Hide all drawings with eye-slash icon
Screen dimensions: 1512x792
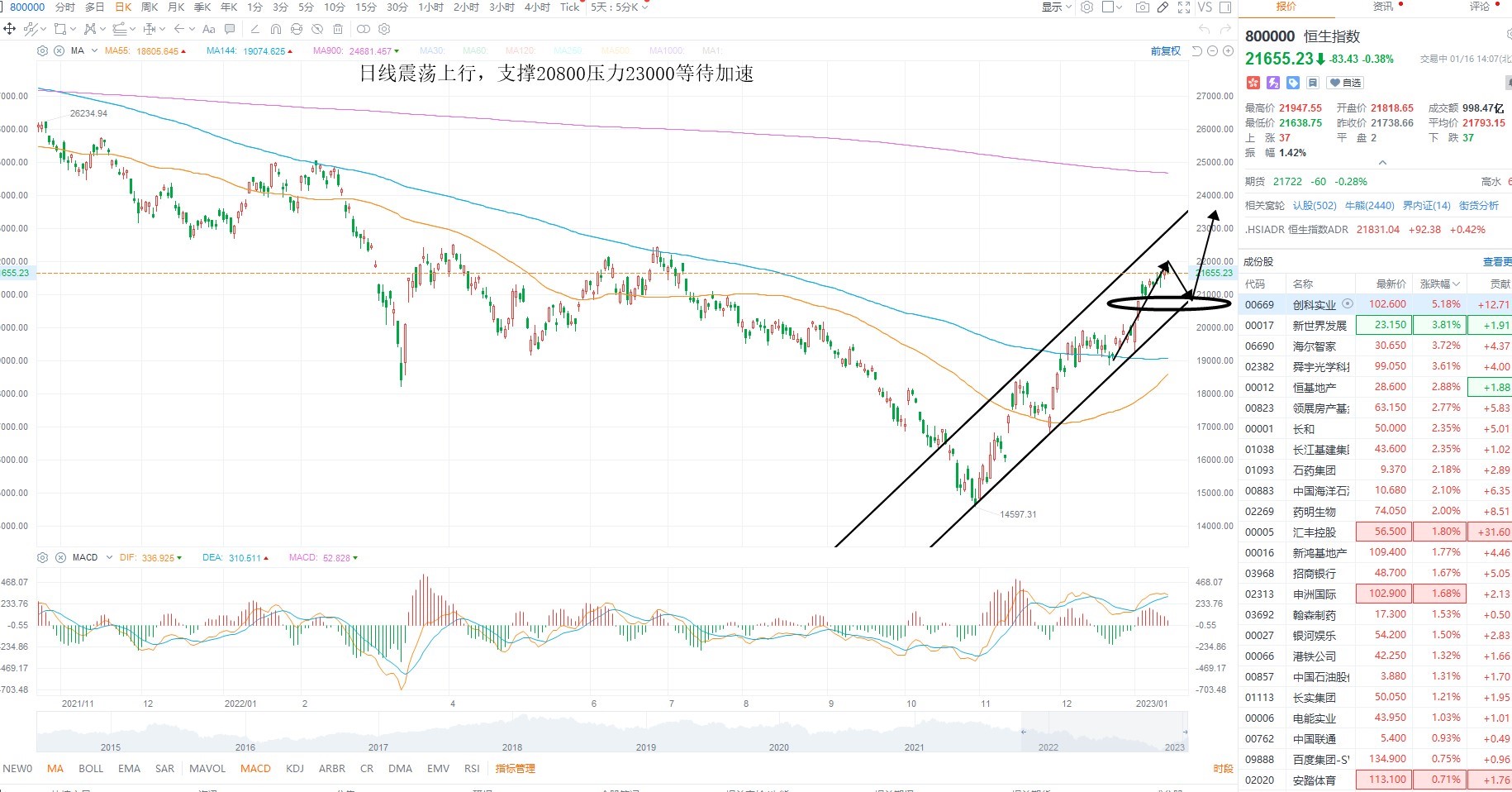coord(317,29)
